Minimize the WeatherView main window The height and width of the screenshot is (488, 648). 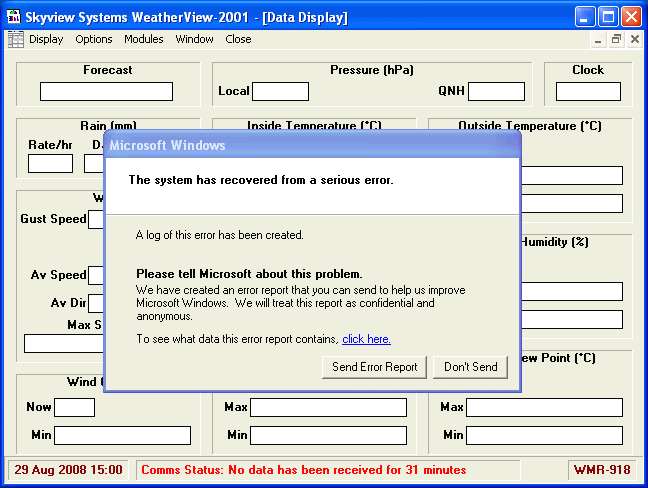click(585, 17)
